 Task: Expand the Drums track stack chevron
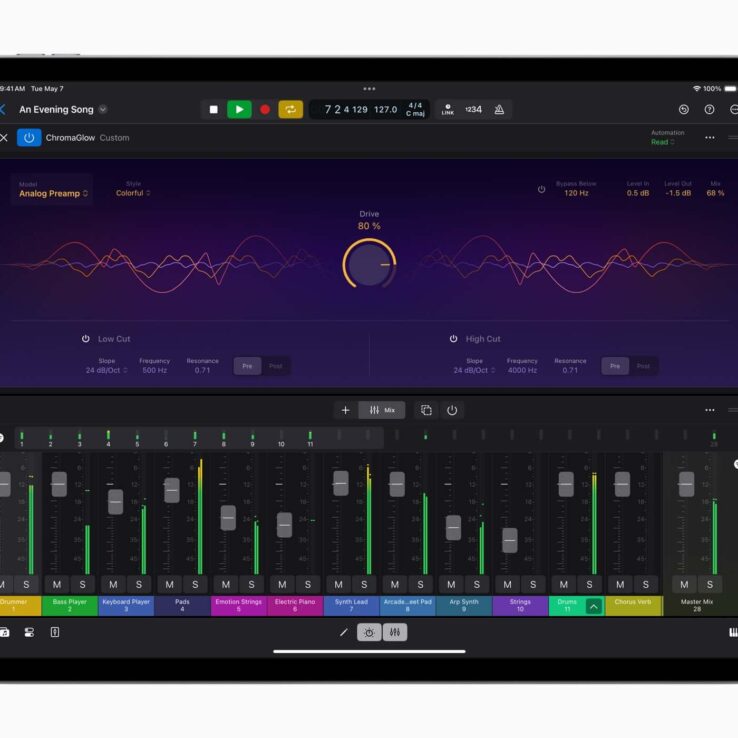(x=594, y=607)
